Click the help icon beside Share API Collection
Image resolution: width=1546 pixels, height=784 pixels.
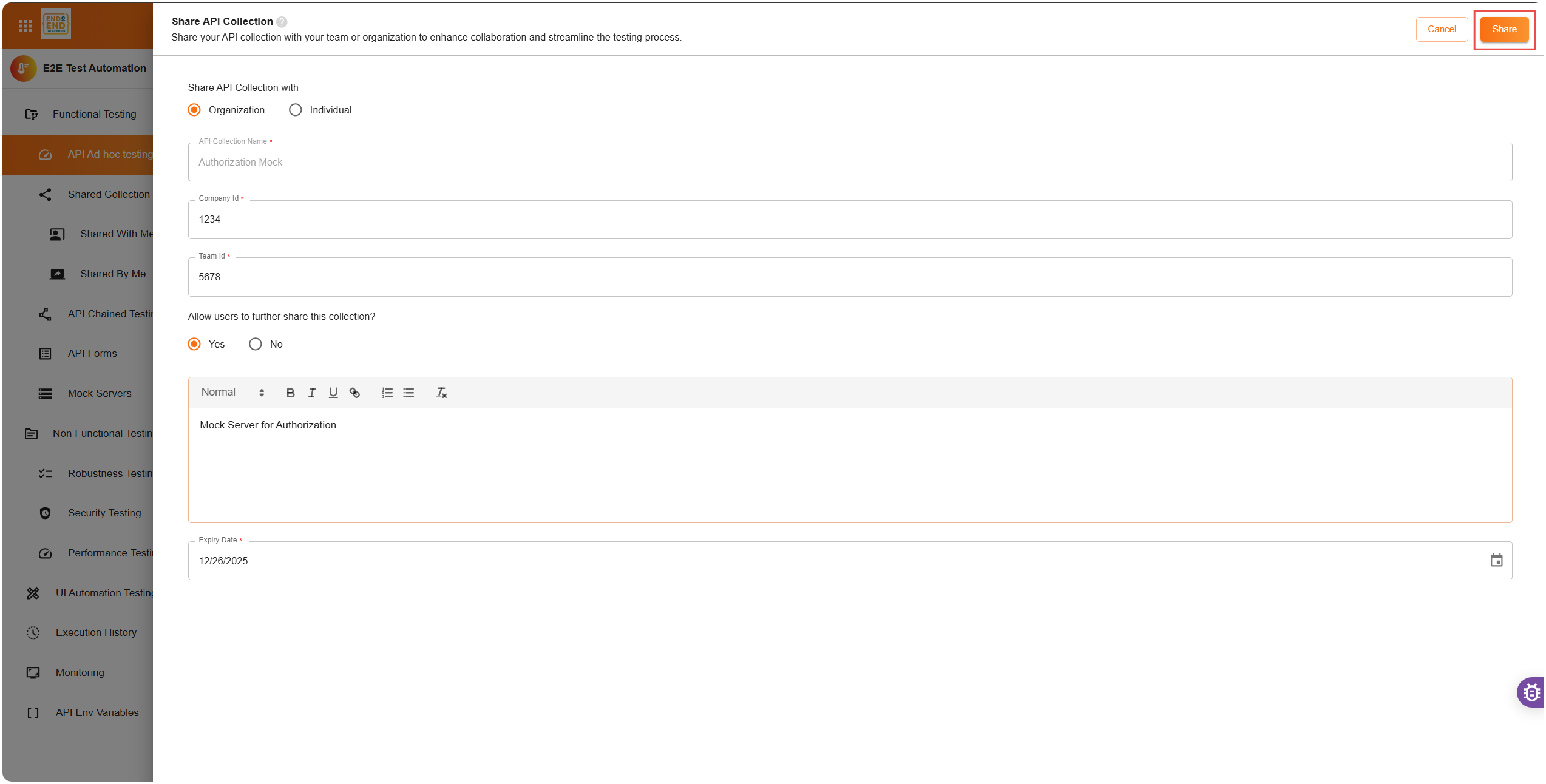pyautogui.click(x=282, y=22)
